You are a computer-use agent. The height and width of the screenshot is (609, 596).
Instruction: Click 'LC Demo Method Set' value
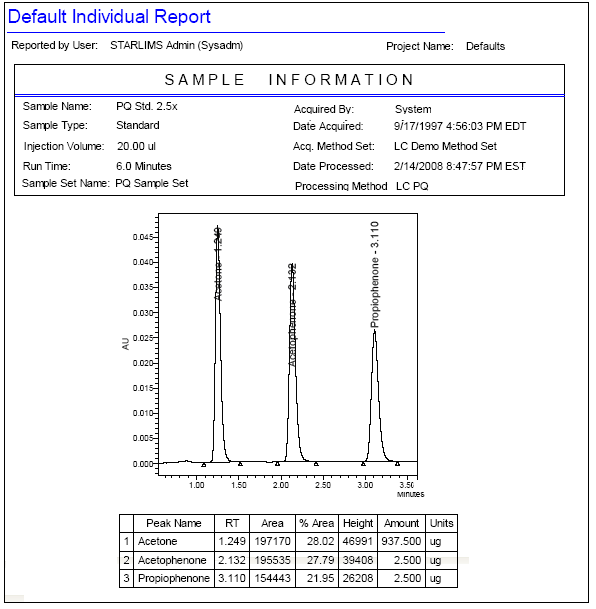445,146
